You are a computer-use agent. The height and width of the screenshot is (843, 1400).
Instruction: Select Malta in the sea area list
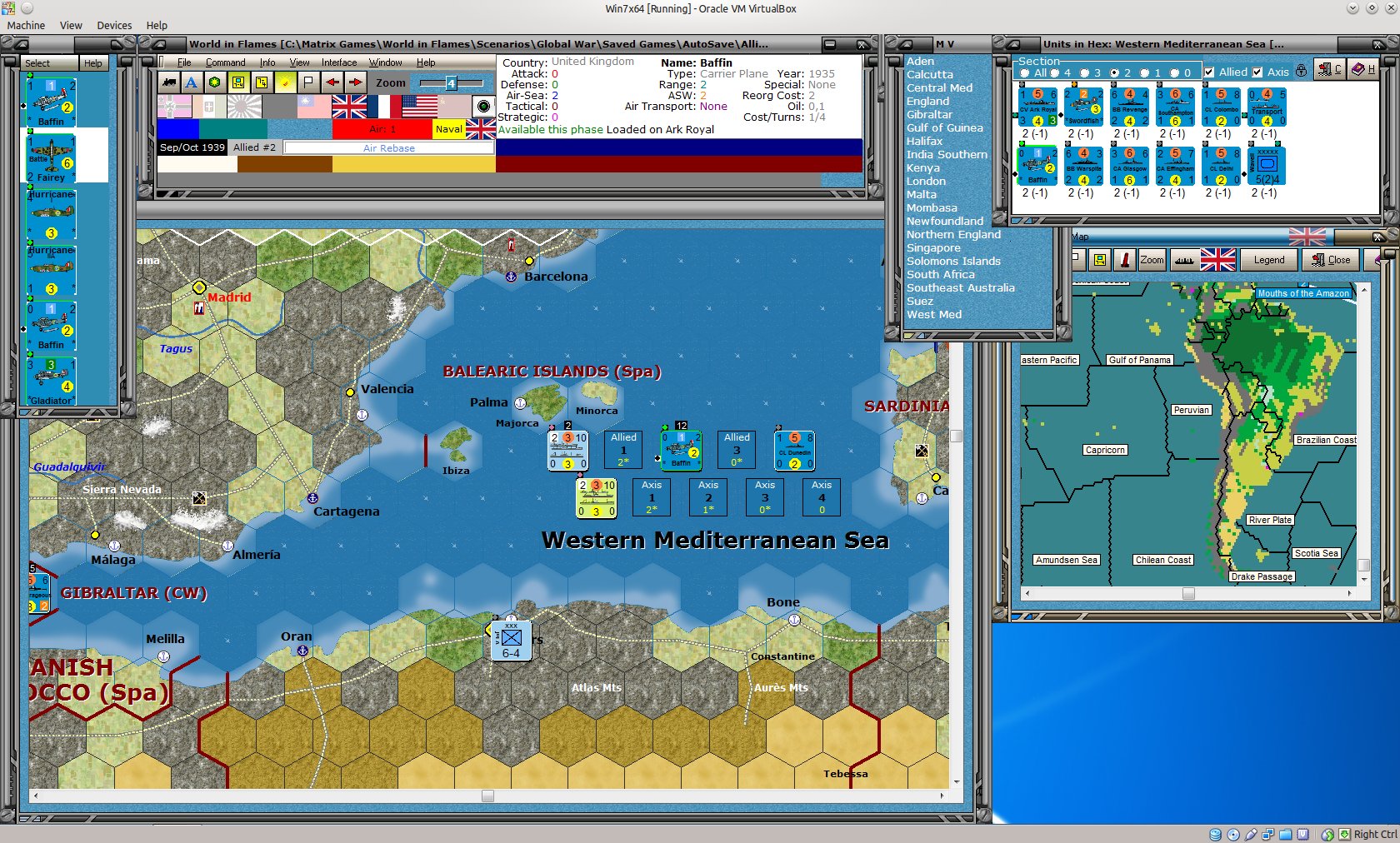(922, 195)
